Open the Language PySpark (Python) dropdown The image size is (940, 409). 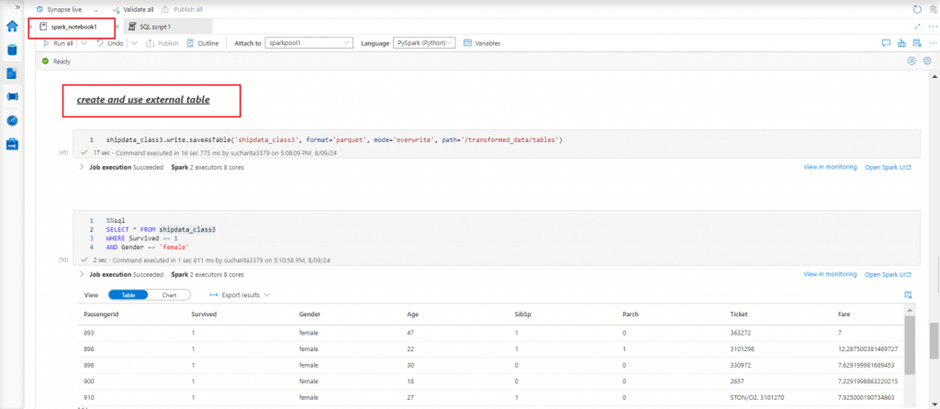point(424,43)
